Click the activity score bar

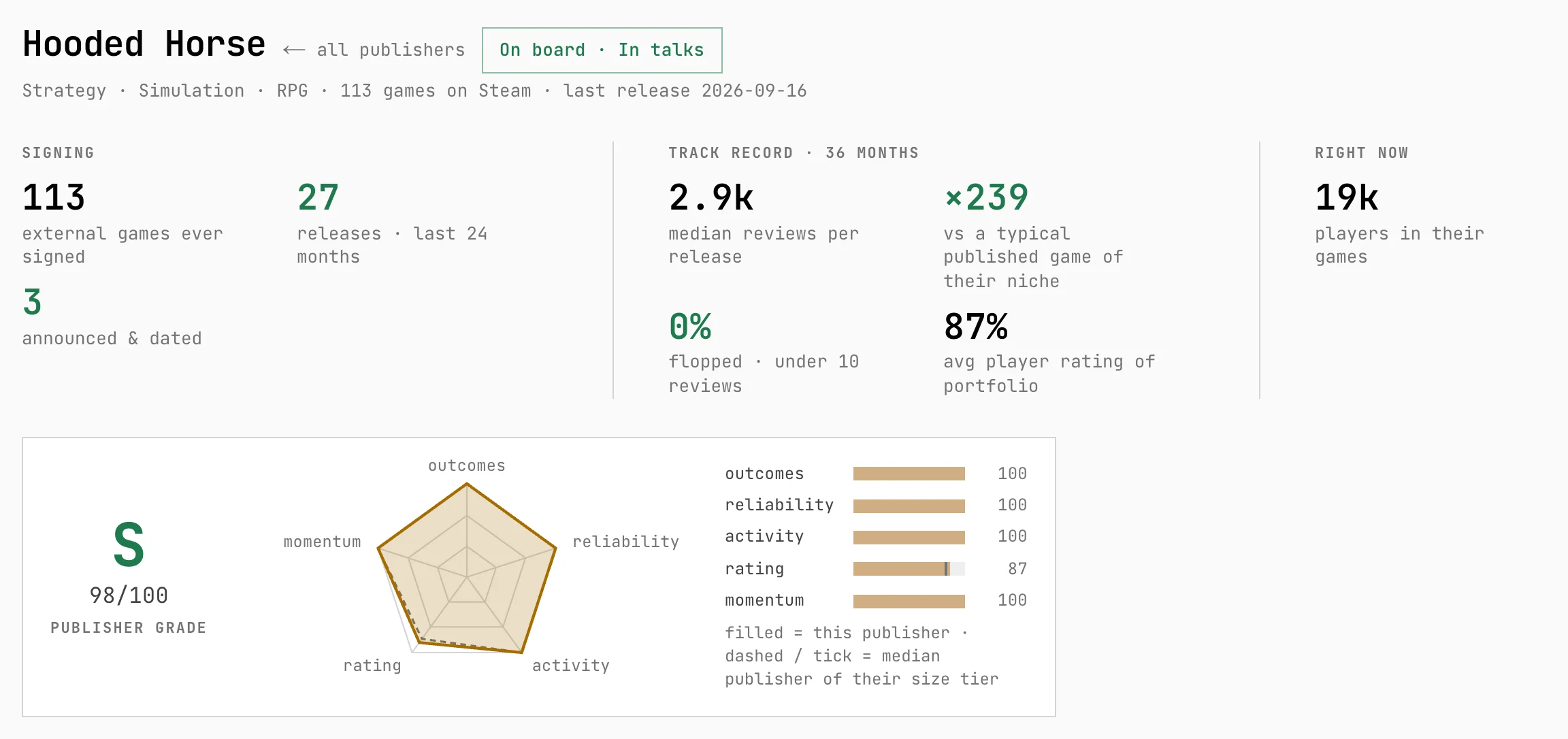click(909, 538)
